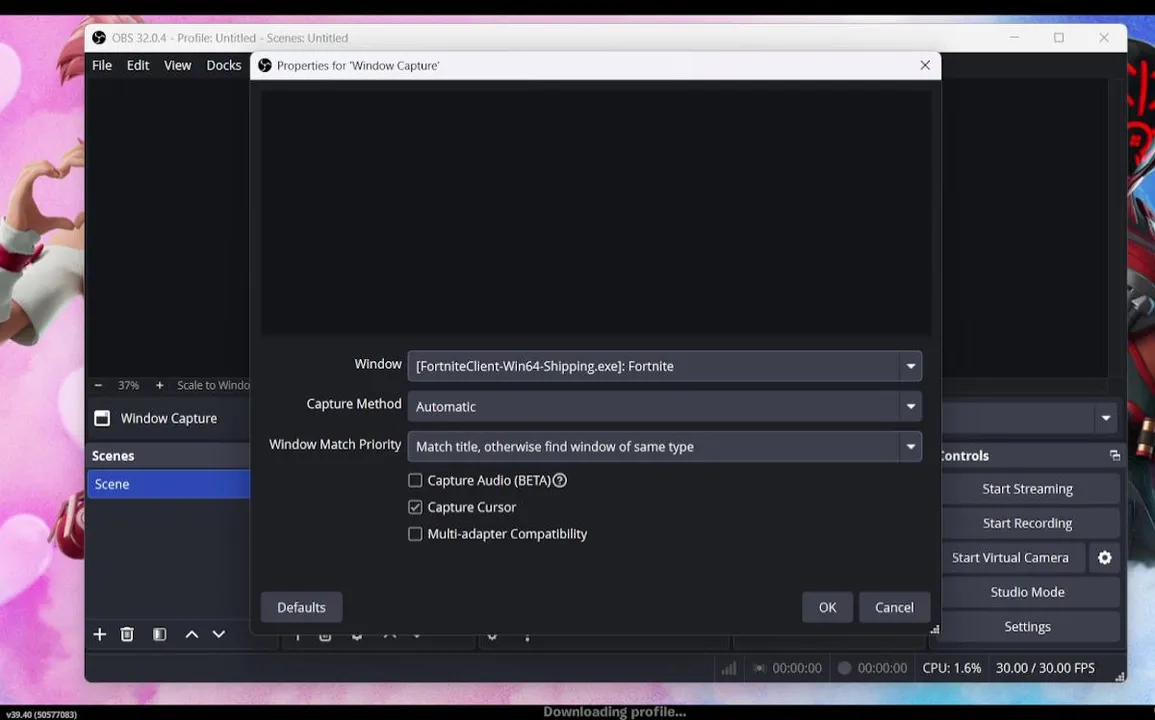Viewport: 1155px width, 720px height.
Task: Pop out the Controls dock icon
Action: point(1114,456)
